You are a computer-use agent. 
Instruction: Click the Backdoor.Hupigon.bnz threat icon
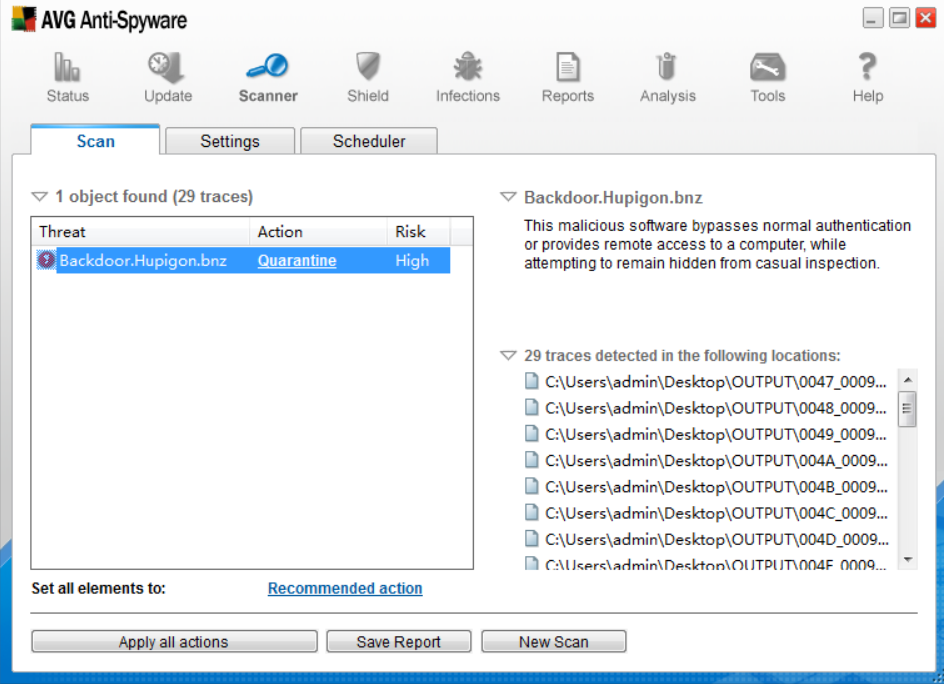(46, 260)
